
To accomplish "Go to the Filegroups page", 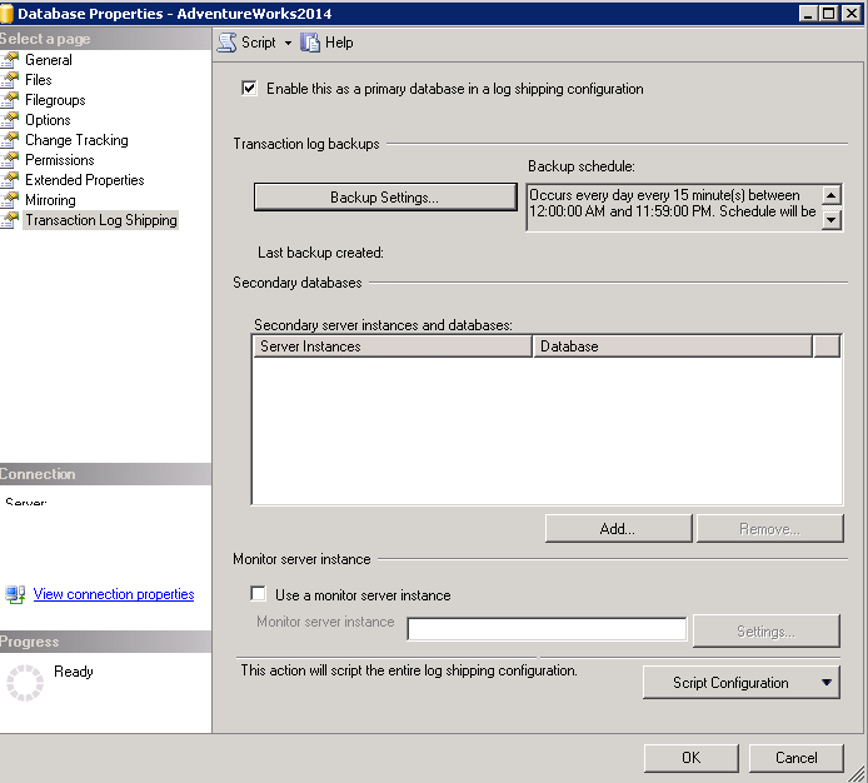I will (x=55, y=100).
